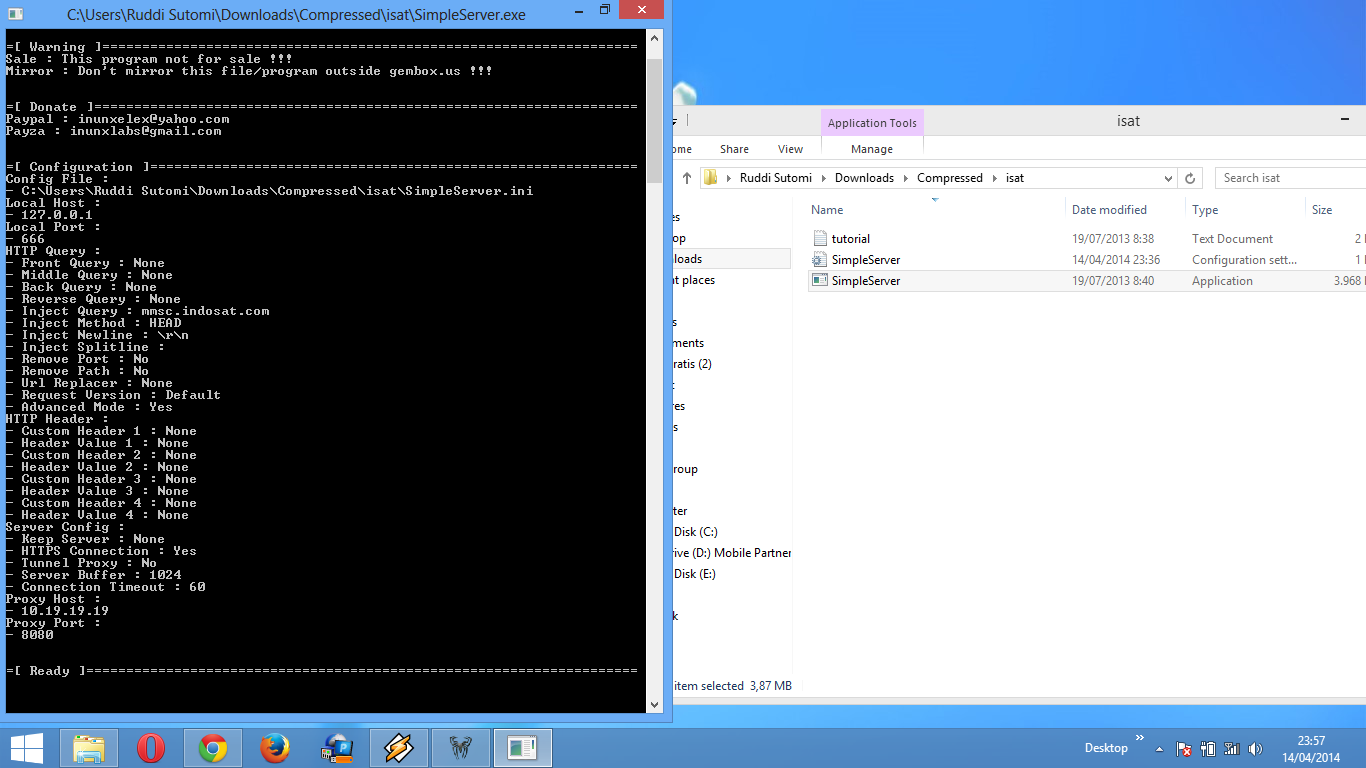This screenshot has height=768, width=1366.
Task: Open the Winamp lightning-bolt taskbar icon
Action: coord(398,748)
